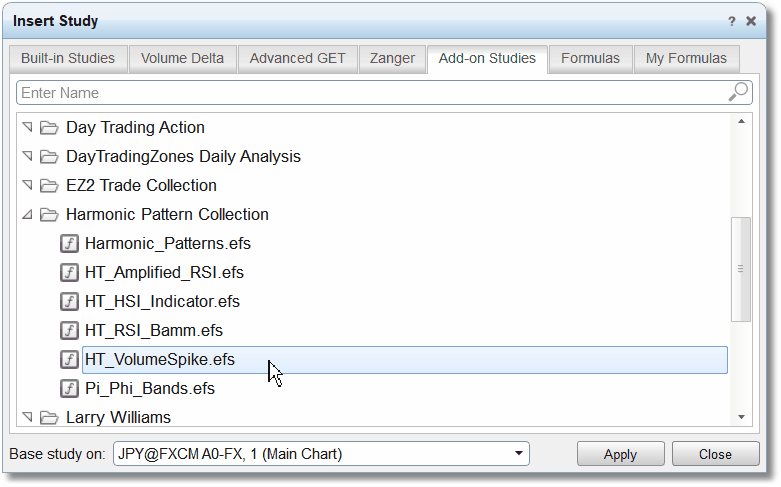Click the Harmonic_Patterns.efs formula icon
Screen dimensions: 781x487
69,244
